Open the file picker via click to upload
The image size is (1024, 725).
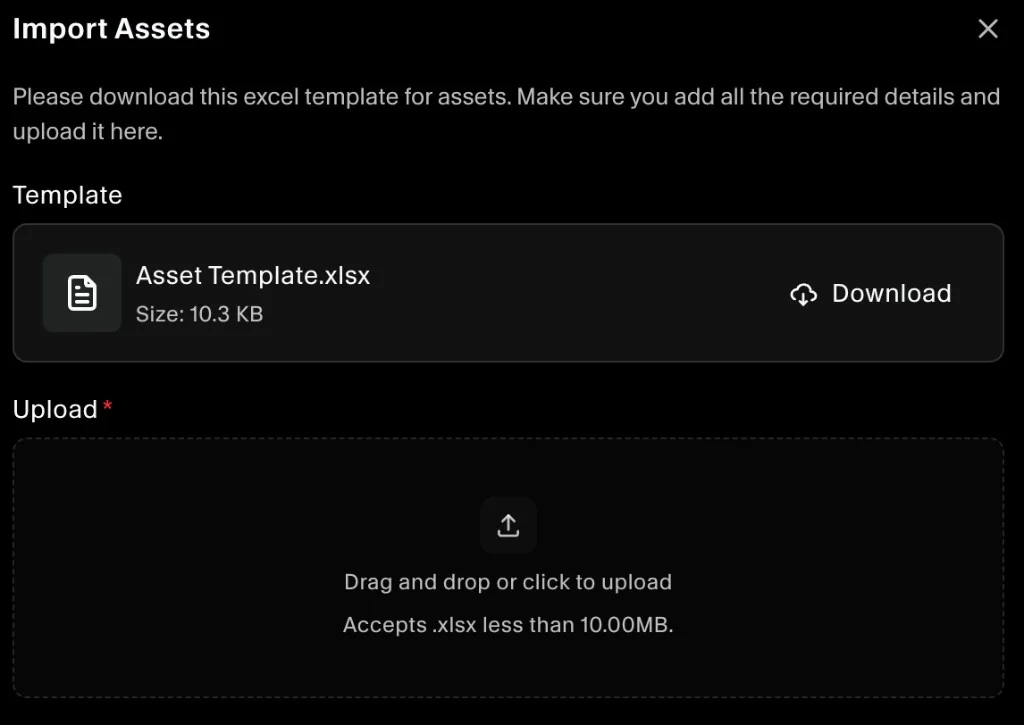pos(508,582)
